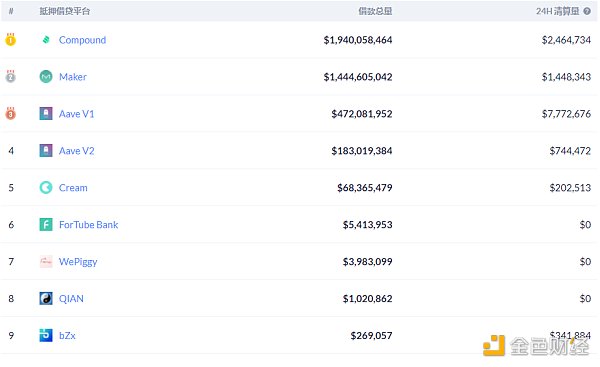
Task: Open the Aave V1 link
Action: click(x=77, y=114)
